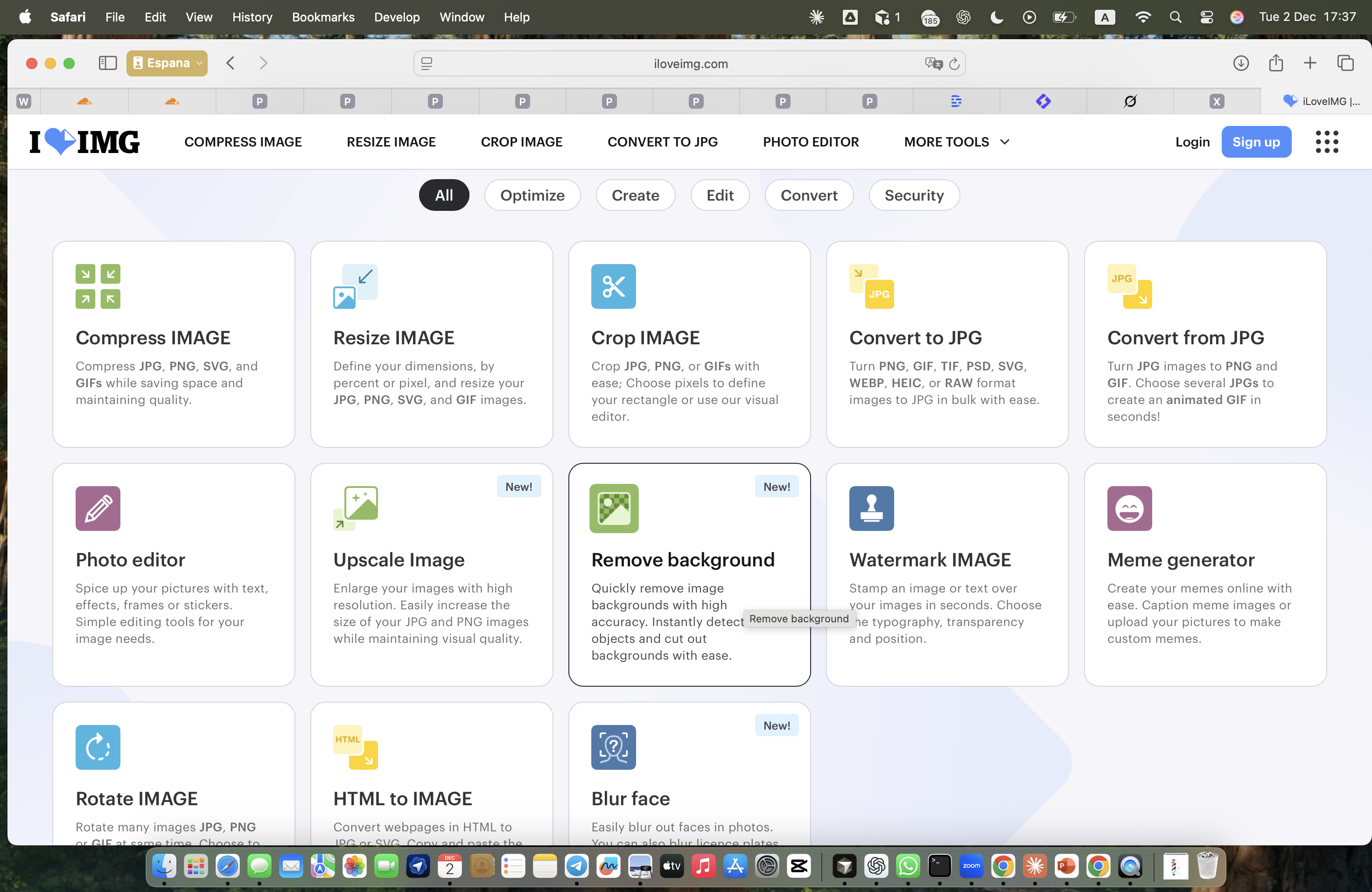The image size is (1372, 892).
Task: Switch filter to Optimize
Action: (532, 195)
